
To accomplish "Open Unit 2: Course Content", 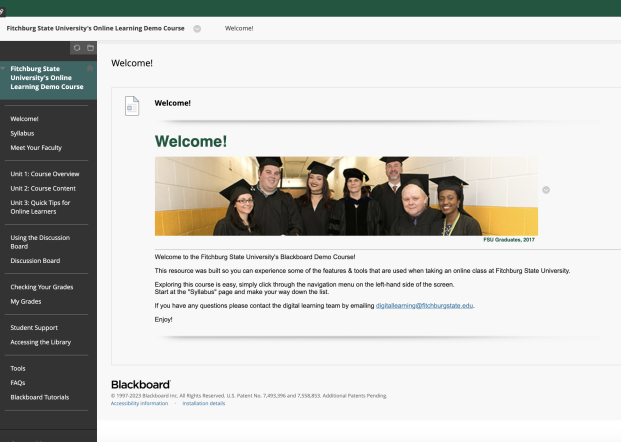I will click(43, 189).
